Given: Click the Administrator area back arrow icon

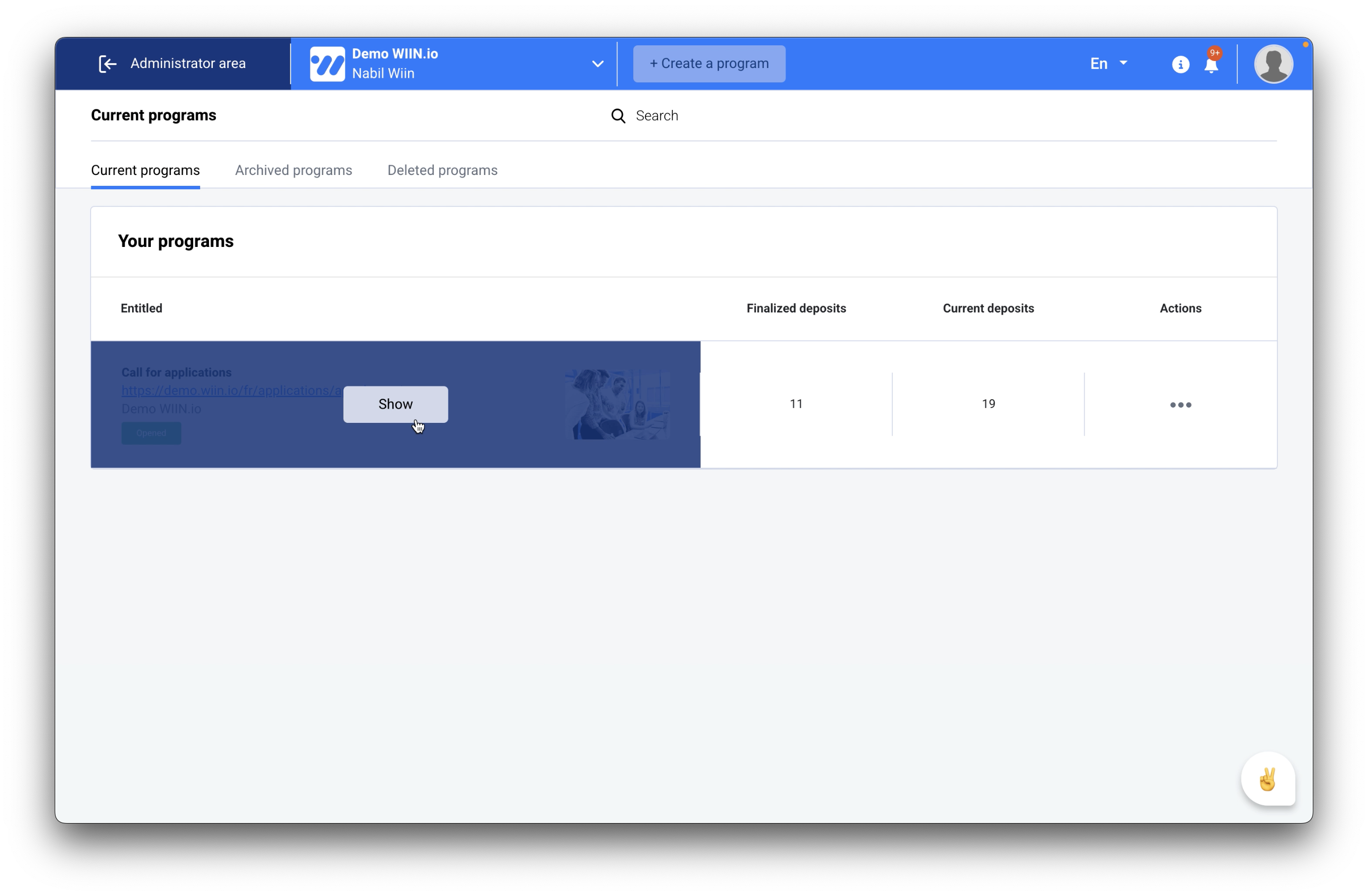Looking at the screenshot, I should pyautogui.click(x=107, y=64).
